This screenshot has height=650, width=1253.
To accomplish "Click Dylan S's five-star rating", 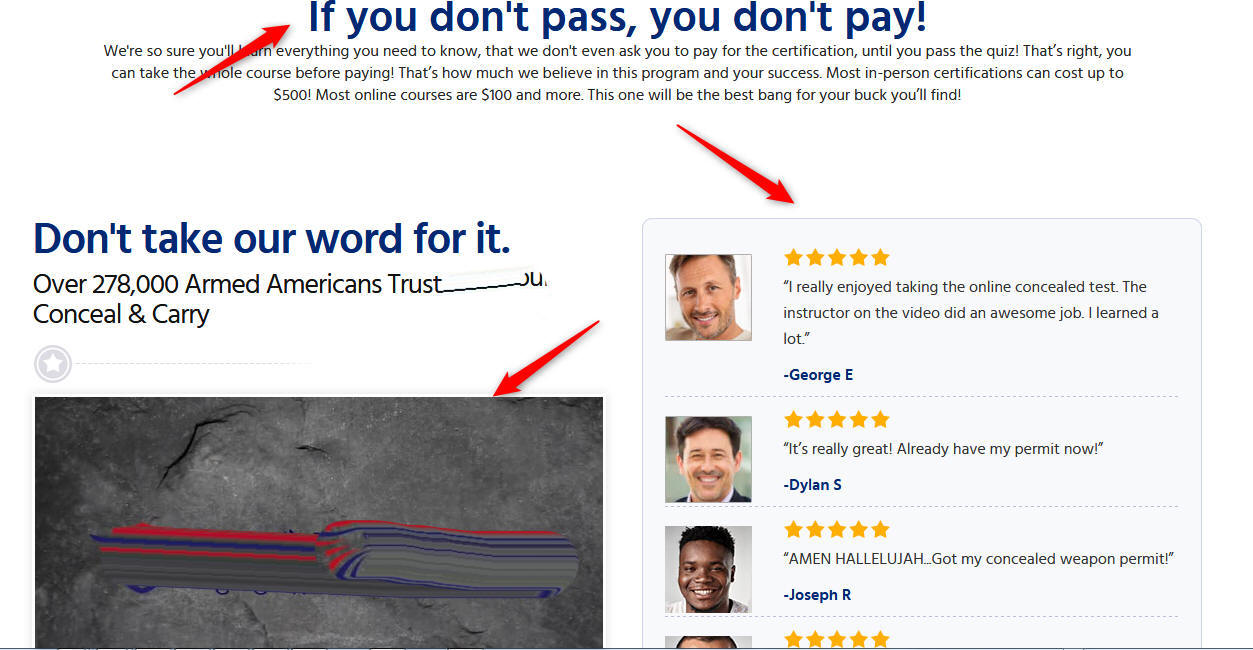I will (836, 419).
